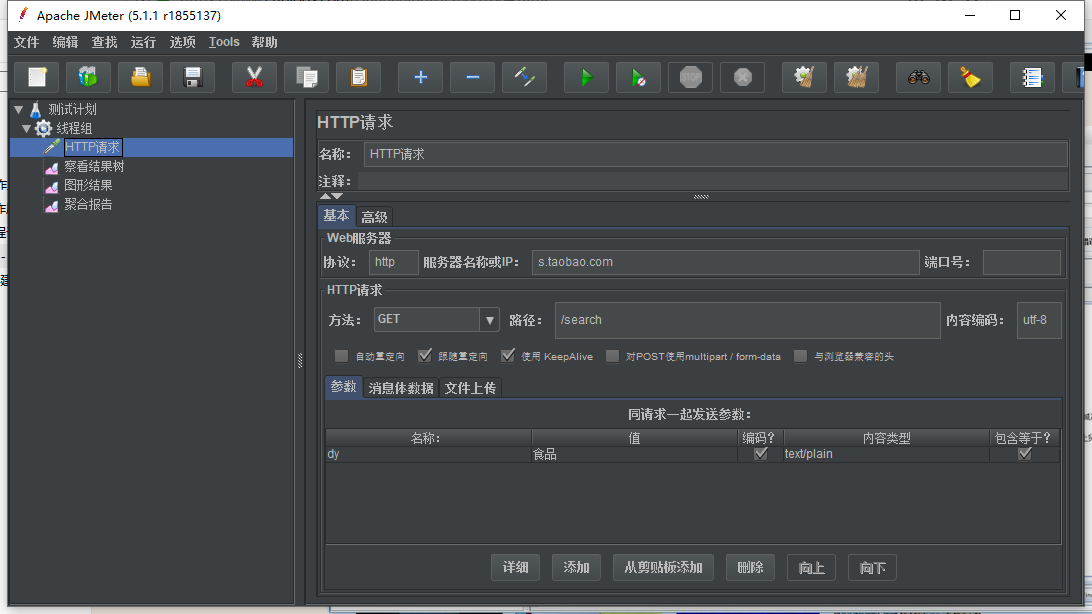Viewport: 1092px width, 614px height.
Task: Select 察看结果树 in the tree
Action: (x=94, y=166)
